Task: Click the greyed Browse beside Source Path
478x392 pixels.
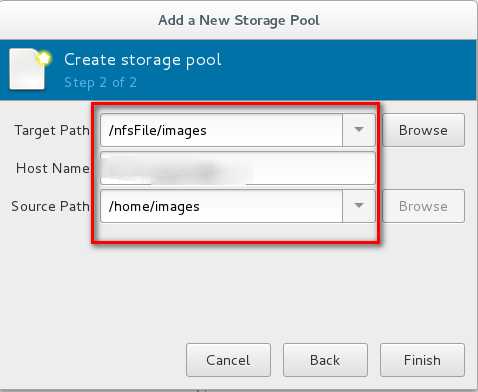Action: pos(423,206)
